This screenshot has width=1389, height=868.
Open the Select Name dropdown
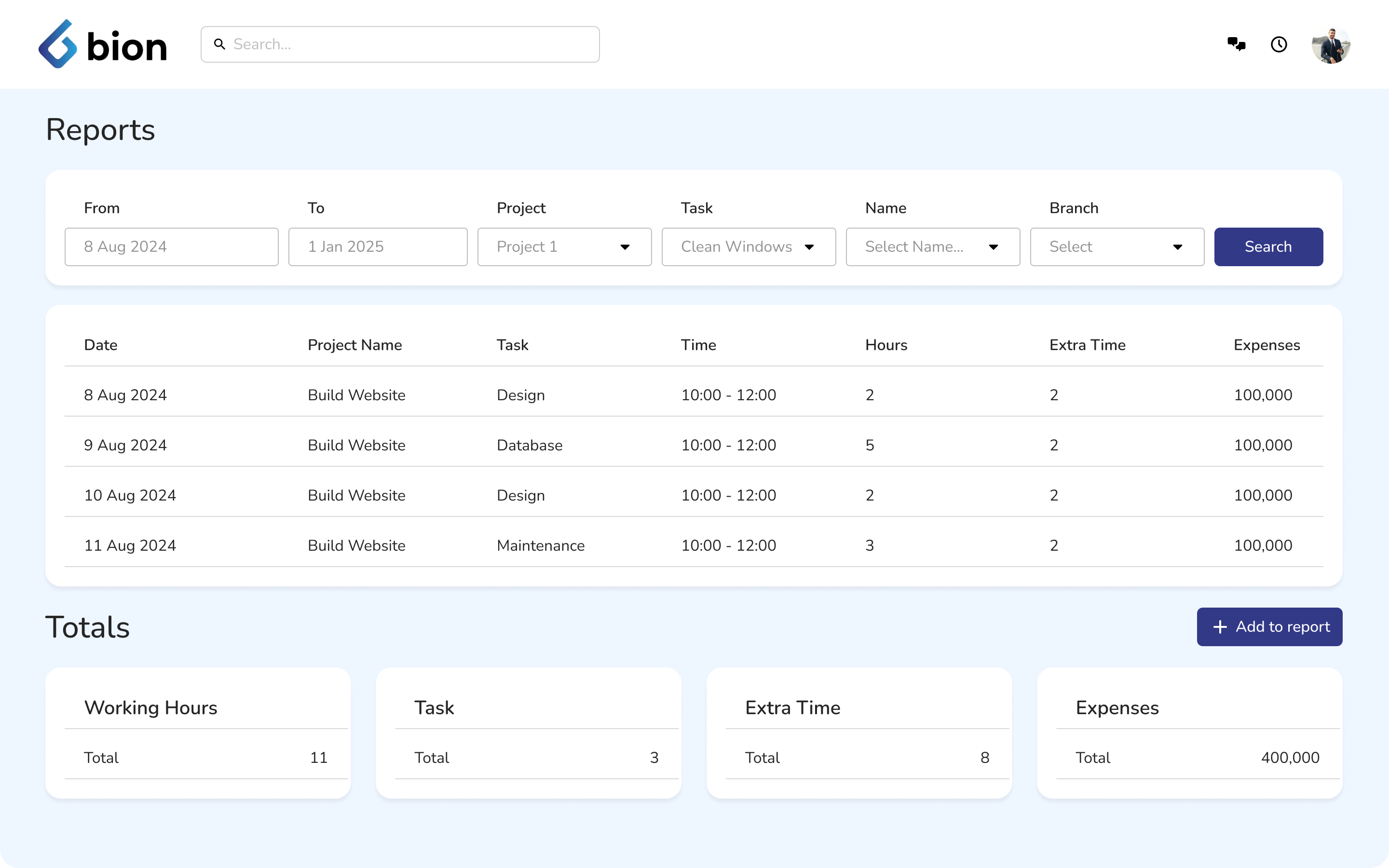pos(932,247)
